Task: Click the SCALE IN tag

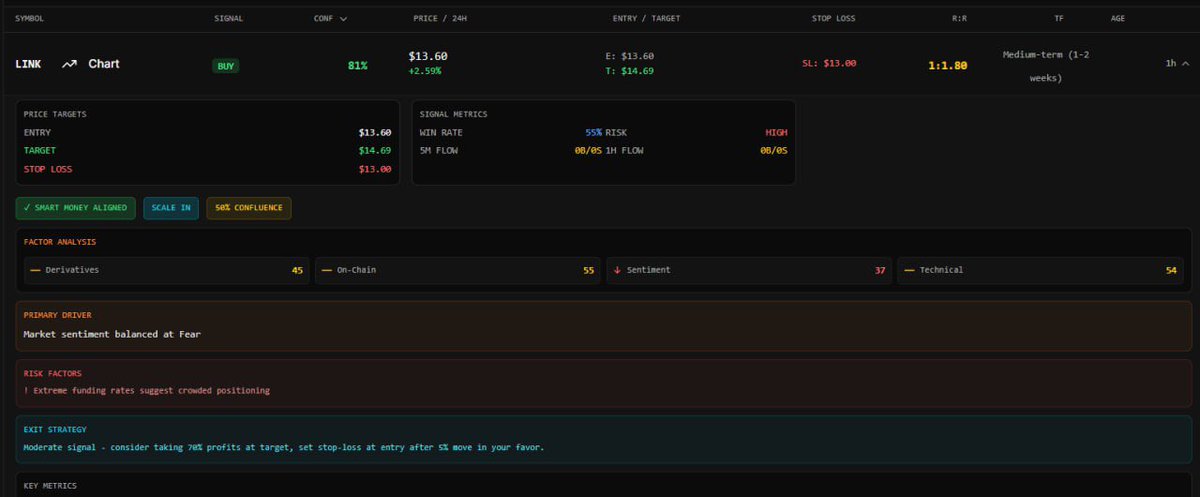Action: coord(171,208)
